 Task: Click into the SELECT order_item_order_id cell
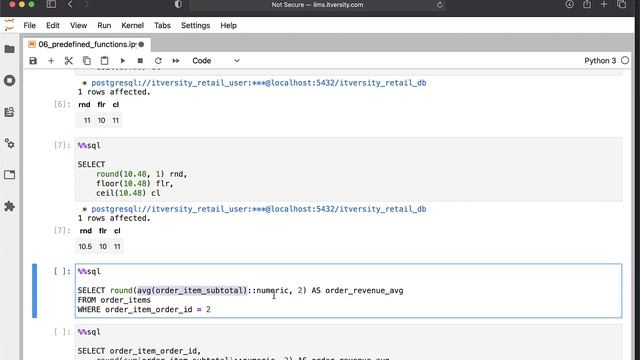(x=349, y=342)
